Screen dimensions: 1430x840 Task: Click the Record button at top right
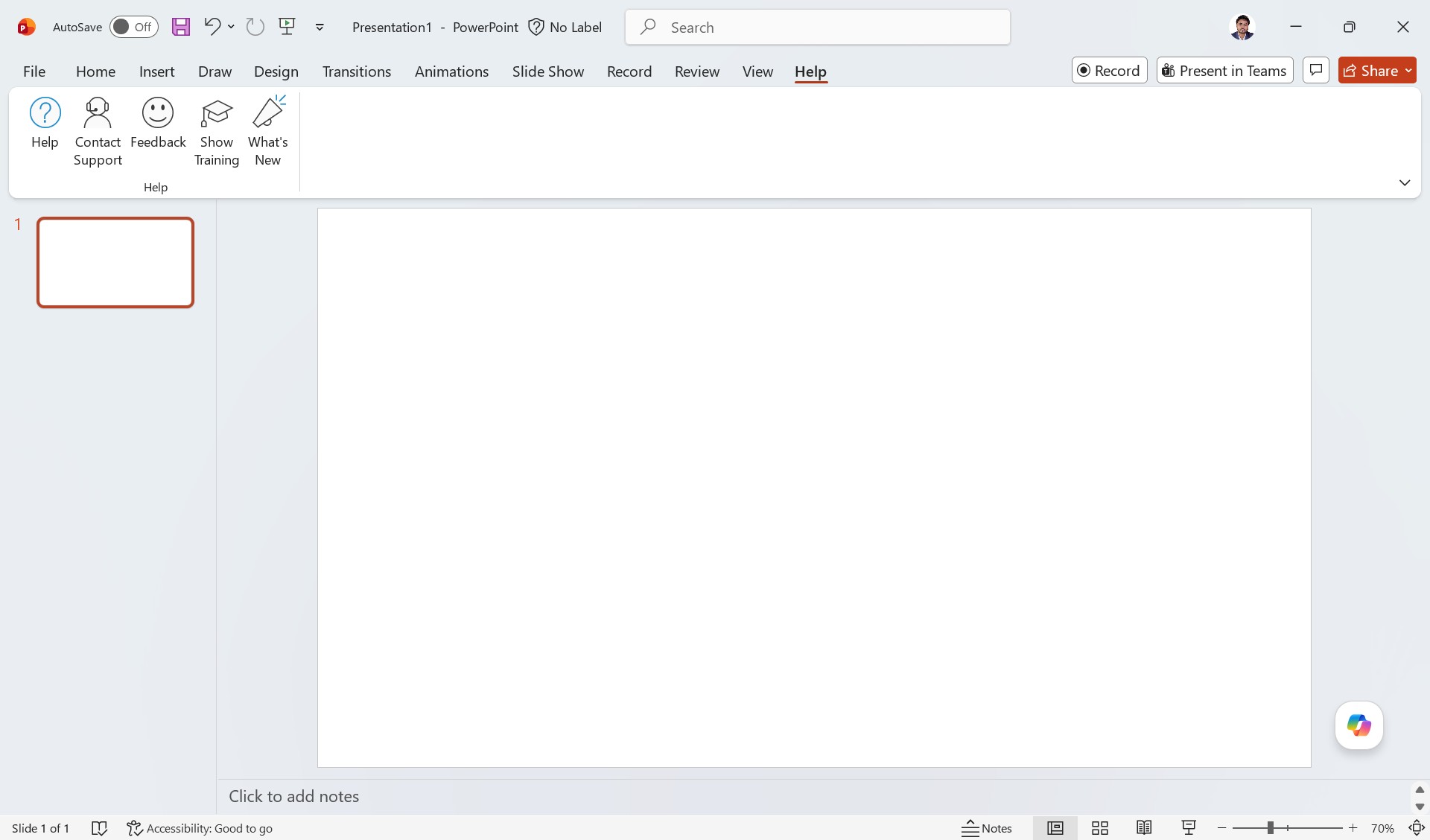1110,70
